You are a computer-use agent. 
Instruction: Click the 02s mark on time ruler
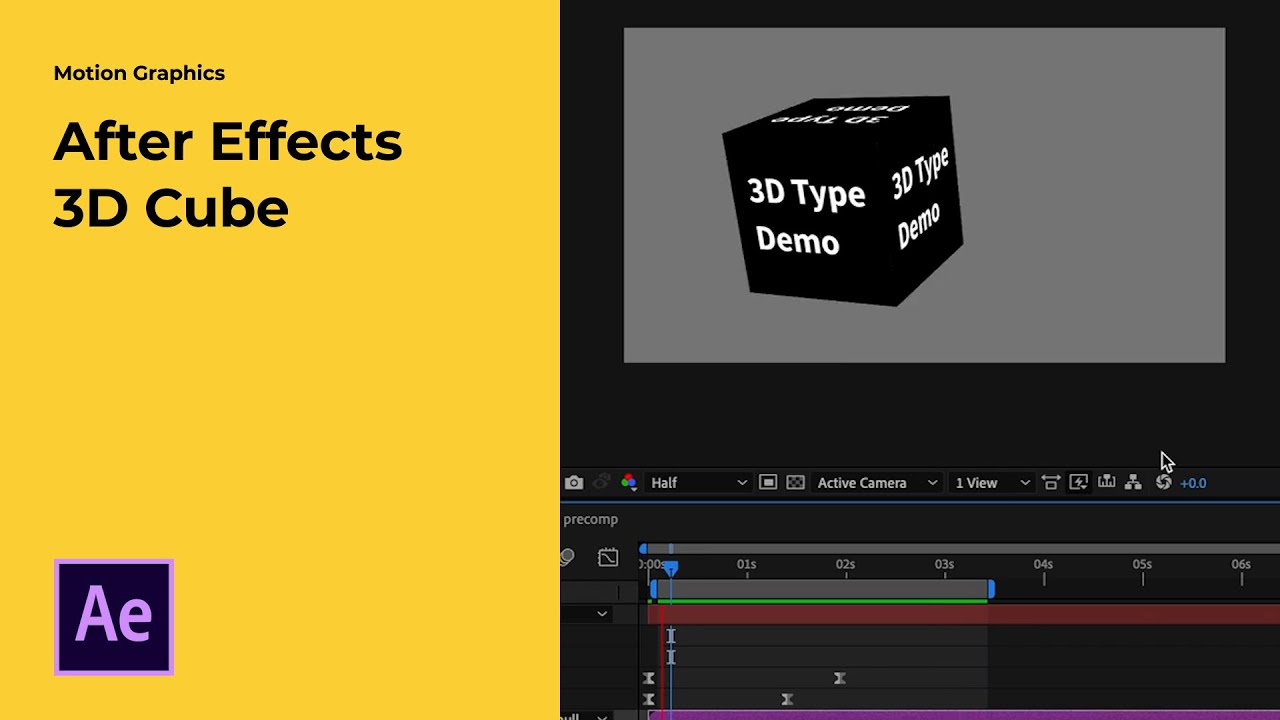point(845,565)
